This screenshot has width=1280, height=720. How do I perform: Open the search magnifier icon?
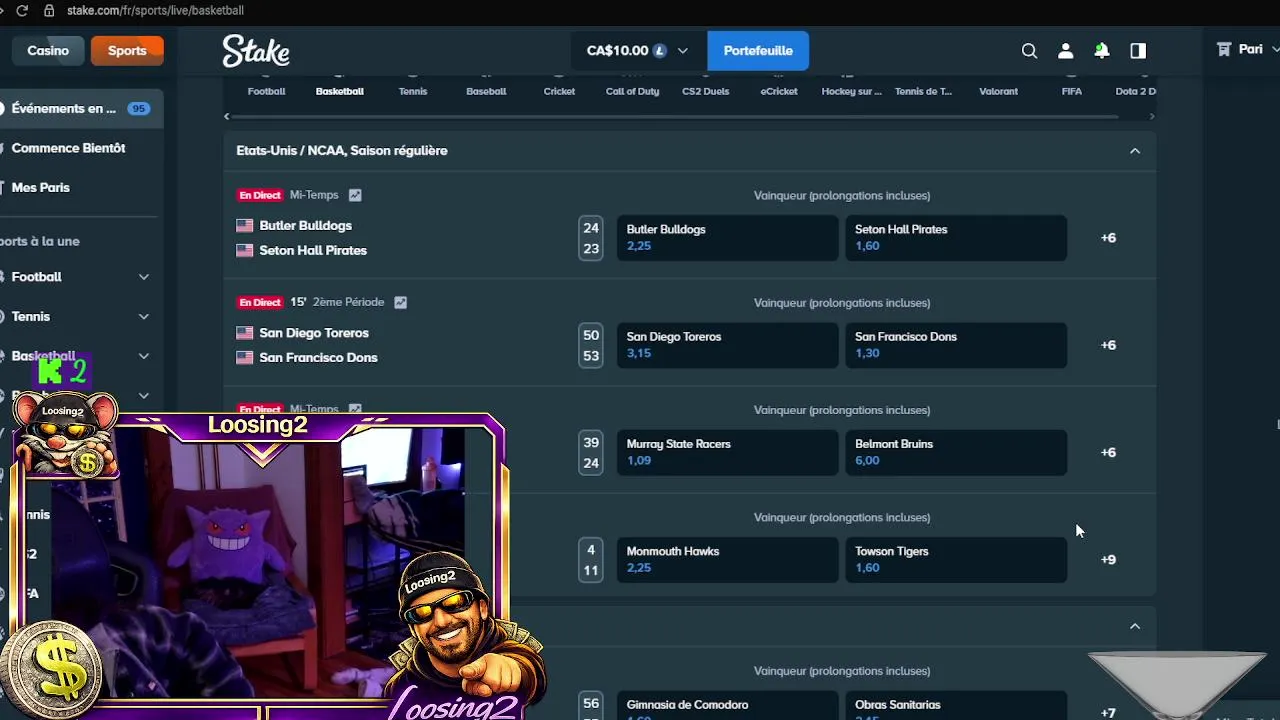pyautogui.click(x=1029, y=51)
